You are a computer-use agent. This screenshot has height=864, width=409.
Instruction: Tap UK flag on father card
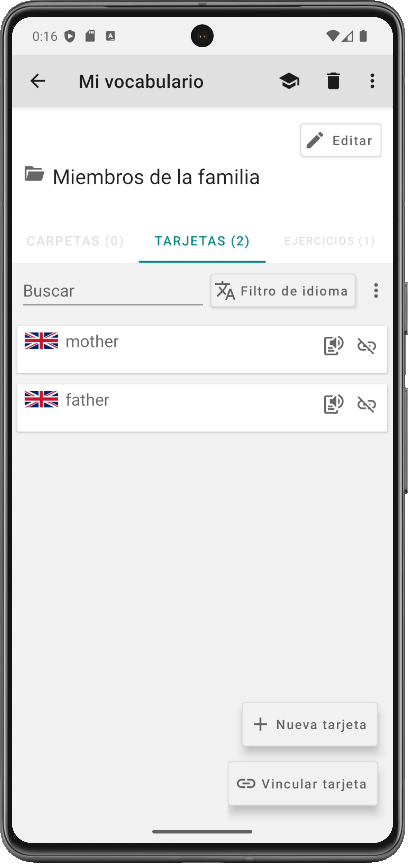tap(41, 399)
